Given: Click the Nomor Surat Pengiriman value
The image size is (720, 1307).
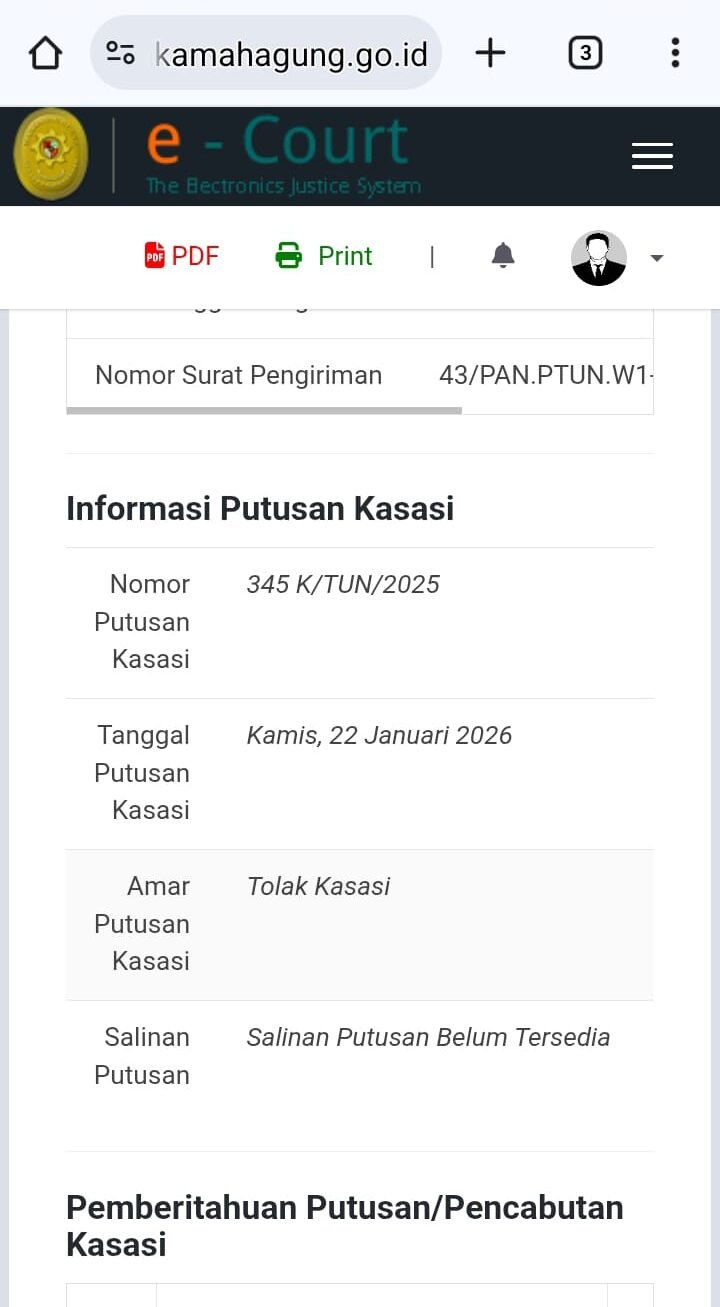Looking at the screenshot, I should click(545, 375).
